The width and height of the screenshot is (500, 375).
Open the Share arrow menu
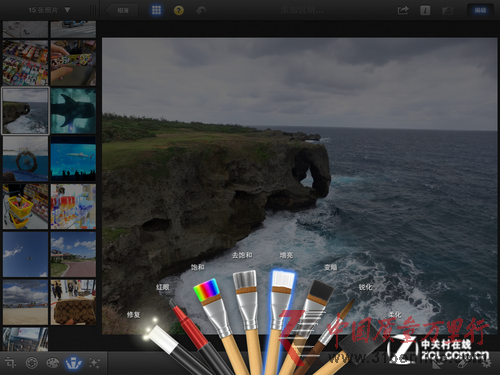click(x=403, y=10)
